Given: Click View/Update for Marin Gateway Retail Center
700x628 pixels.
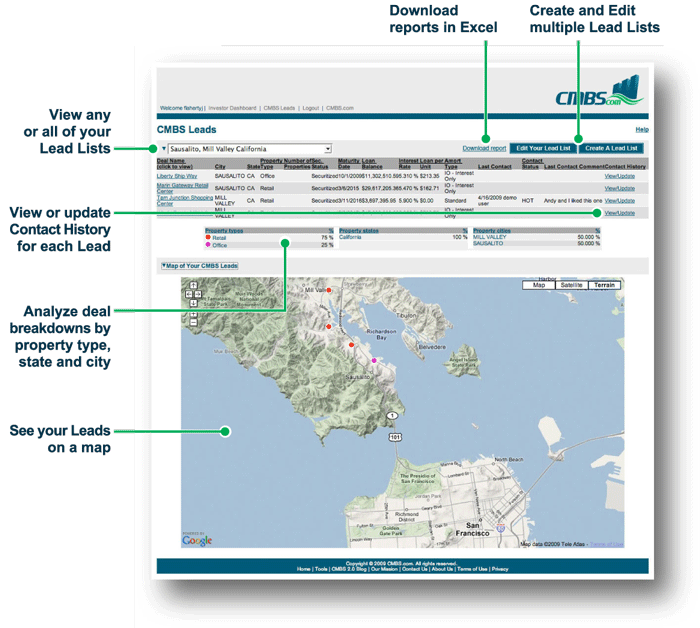Looking at the screenshot, I should 620,188.
